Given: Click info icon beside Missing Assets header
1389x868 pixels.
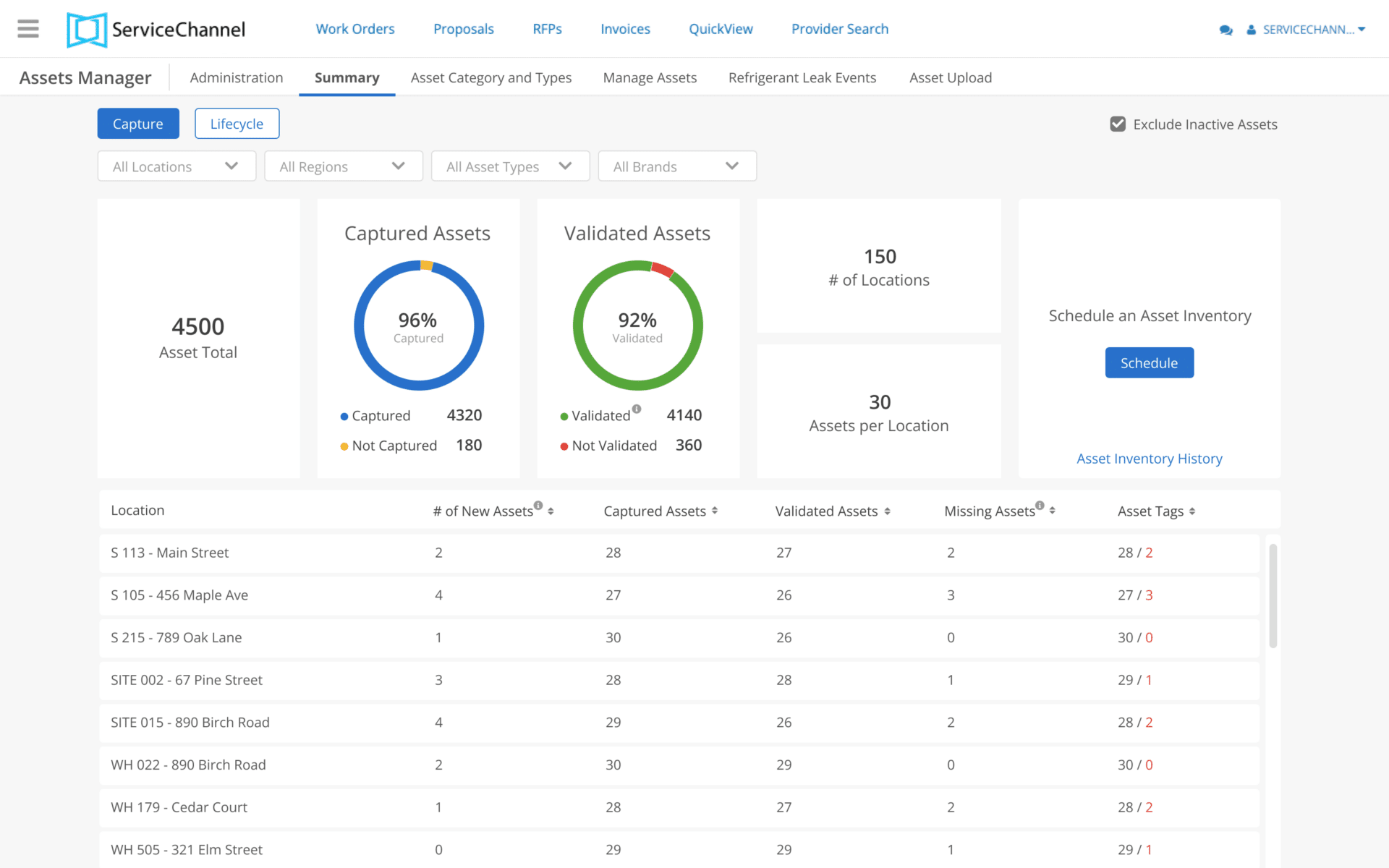Looking at the screenshot, I should click(x=1040, y=506).
